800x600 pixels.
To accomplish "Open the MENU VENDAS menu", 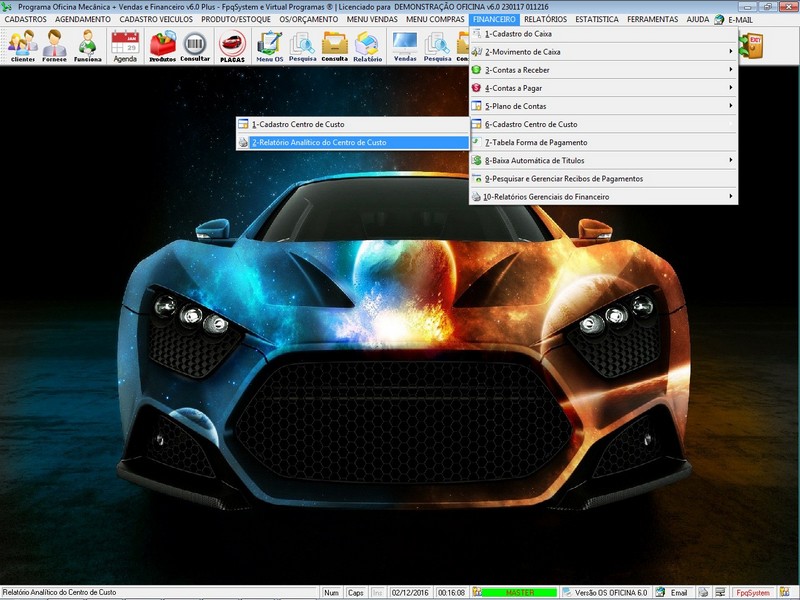I will point(372,19).
